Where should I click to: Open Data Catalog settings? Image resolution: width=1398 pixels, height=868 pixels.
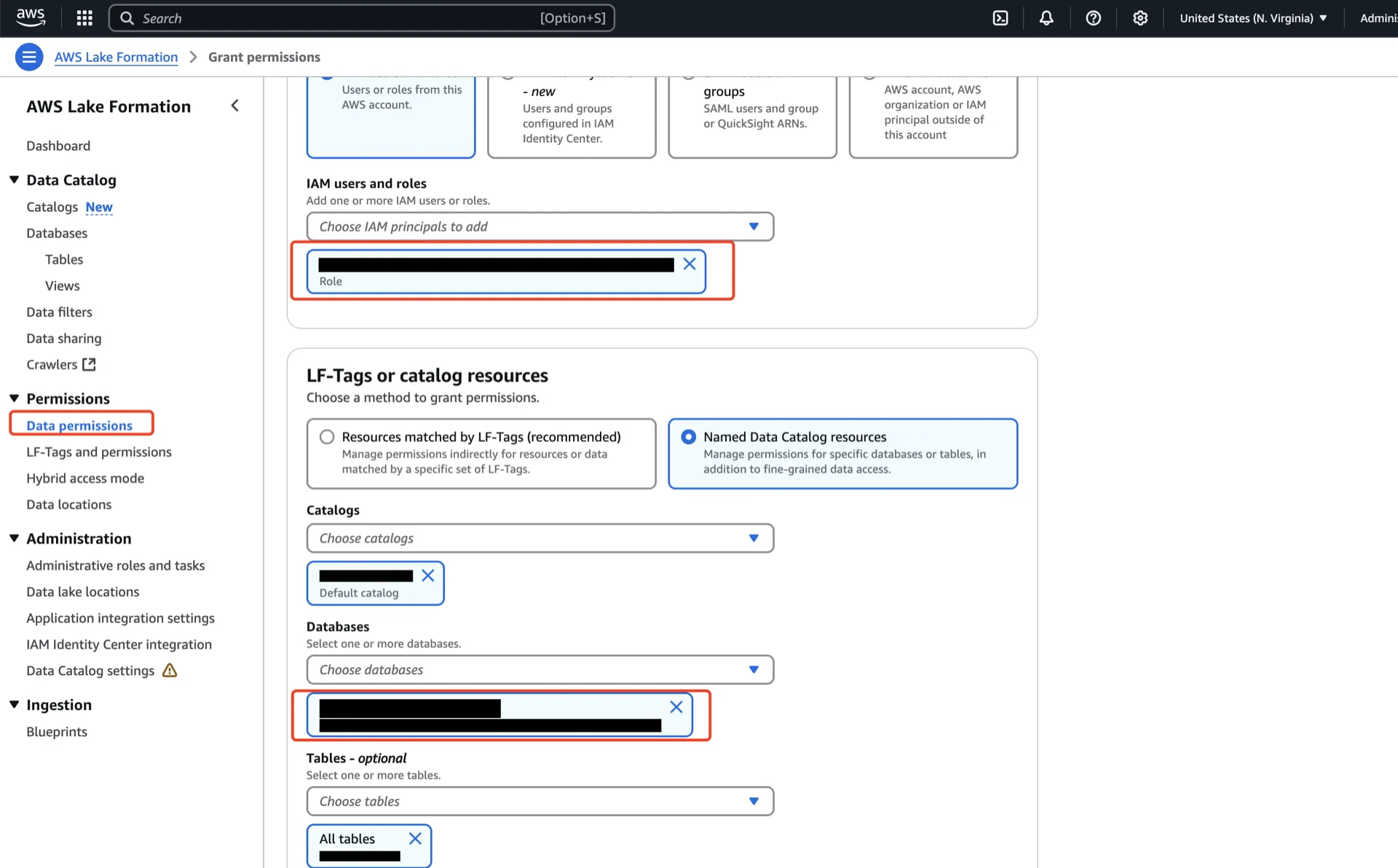(x=90, y=670)
